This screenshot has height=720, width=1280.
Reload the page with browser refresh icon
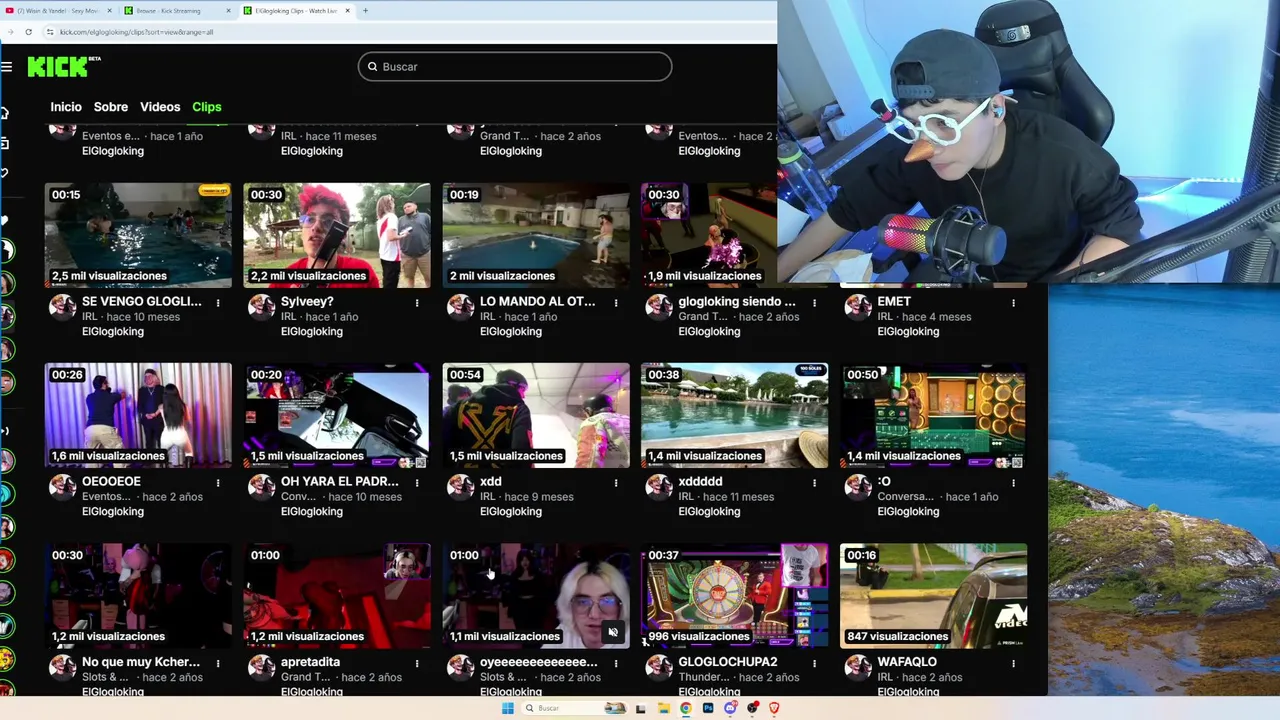tap(29, 32)
